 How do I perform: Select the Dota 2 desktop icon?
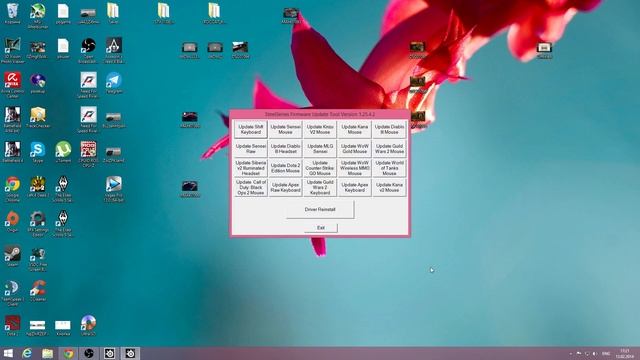pyautogui.click(x=12, y=325)
